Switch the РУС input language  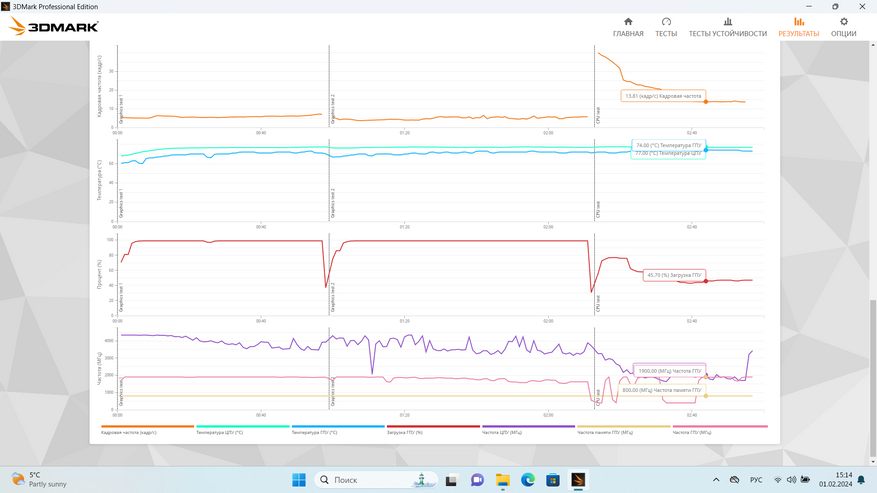pyautogui.click(x=756, y=480)
